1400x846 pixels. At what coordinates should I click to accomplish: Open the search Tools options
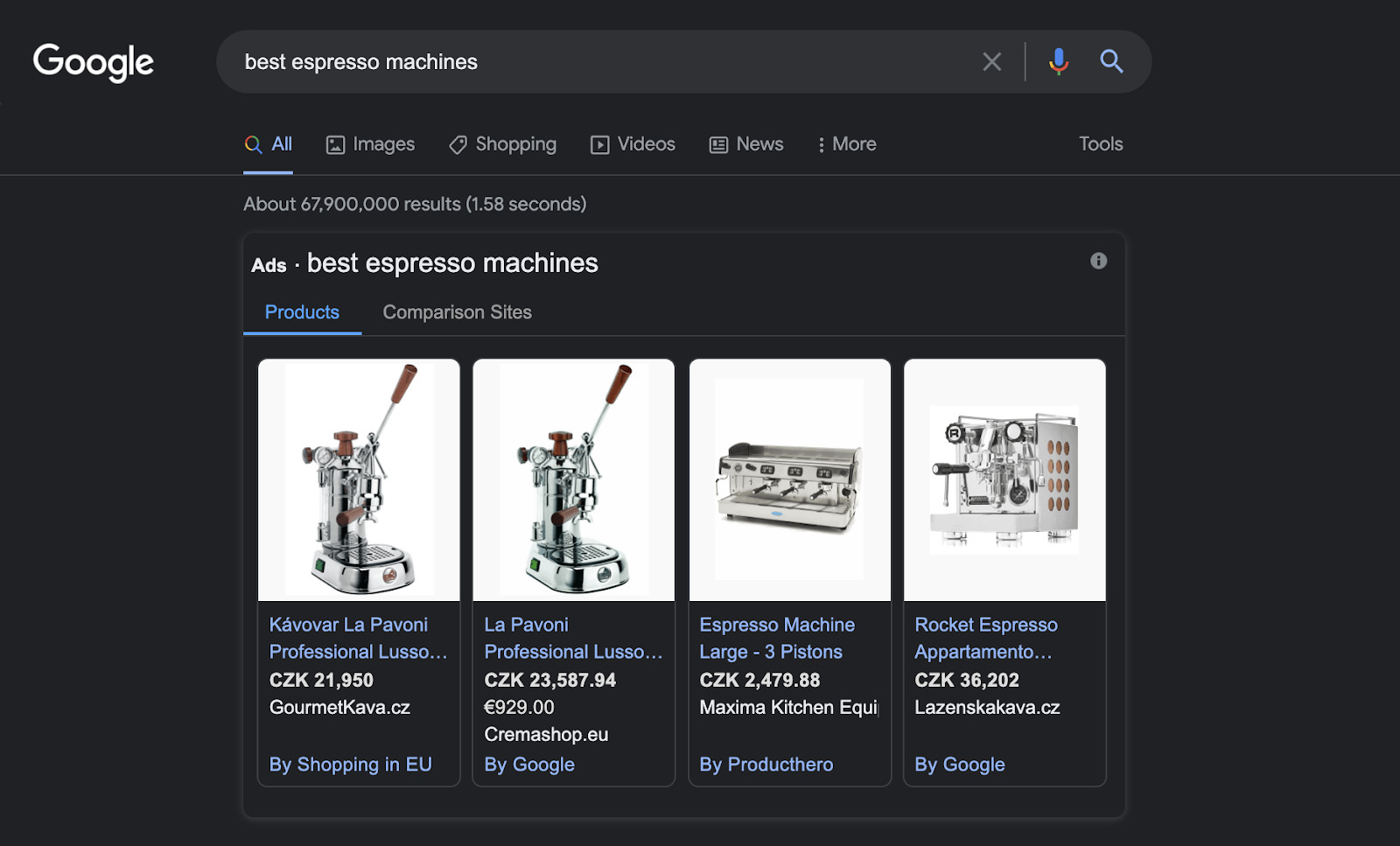[1100, 144]
